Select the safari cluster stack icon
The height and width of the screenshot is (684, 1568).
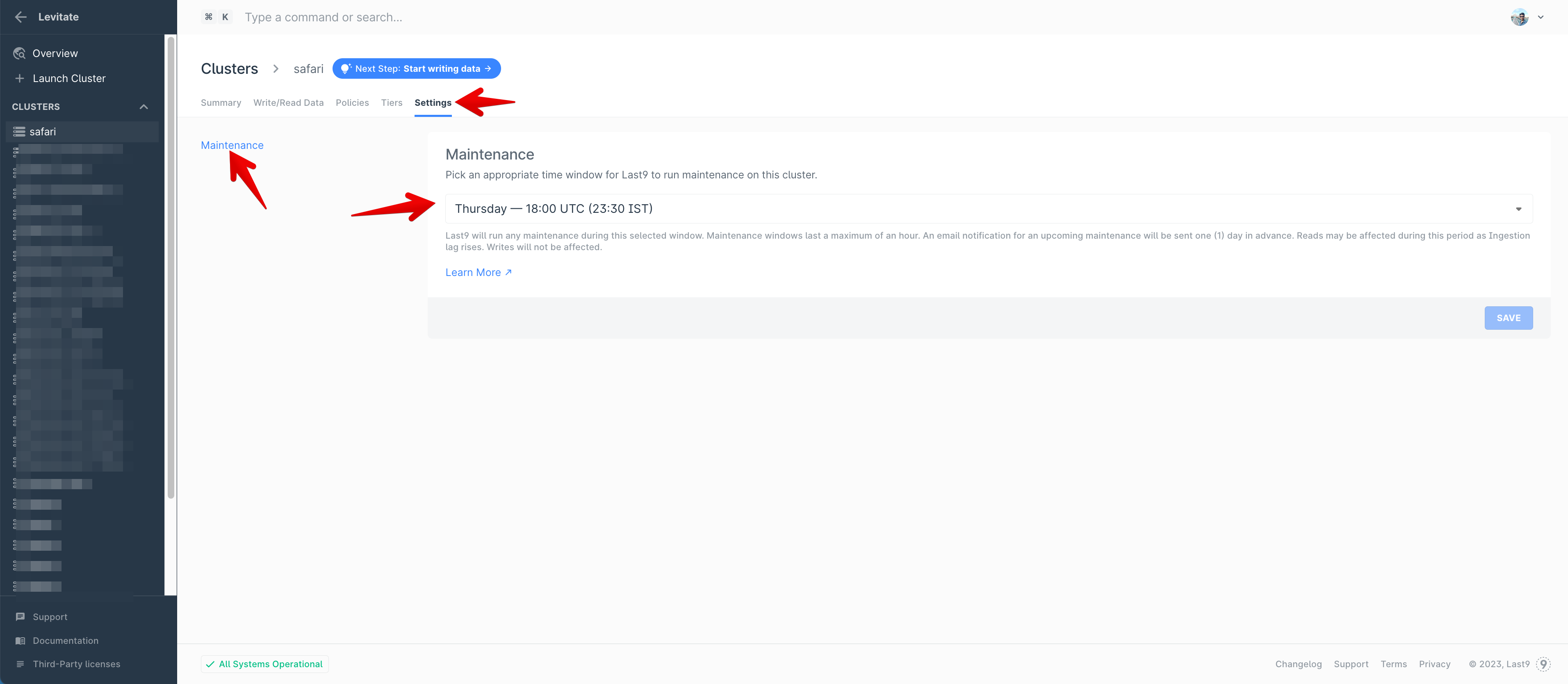pos(20,132)
